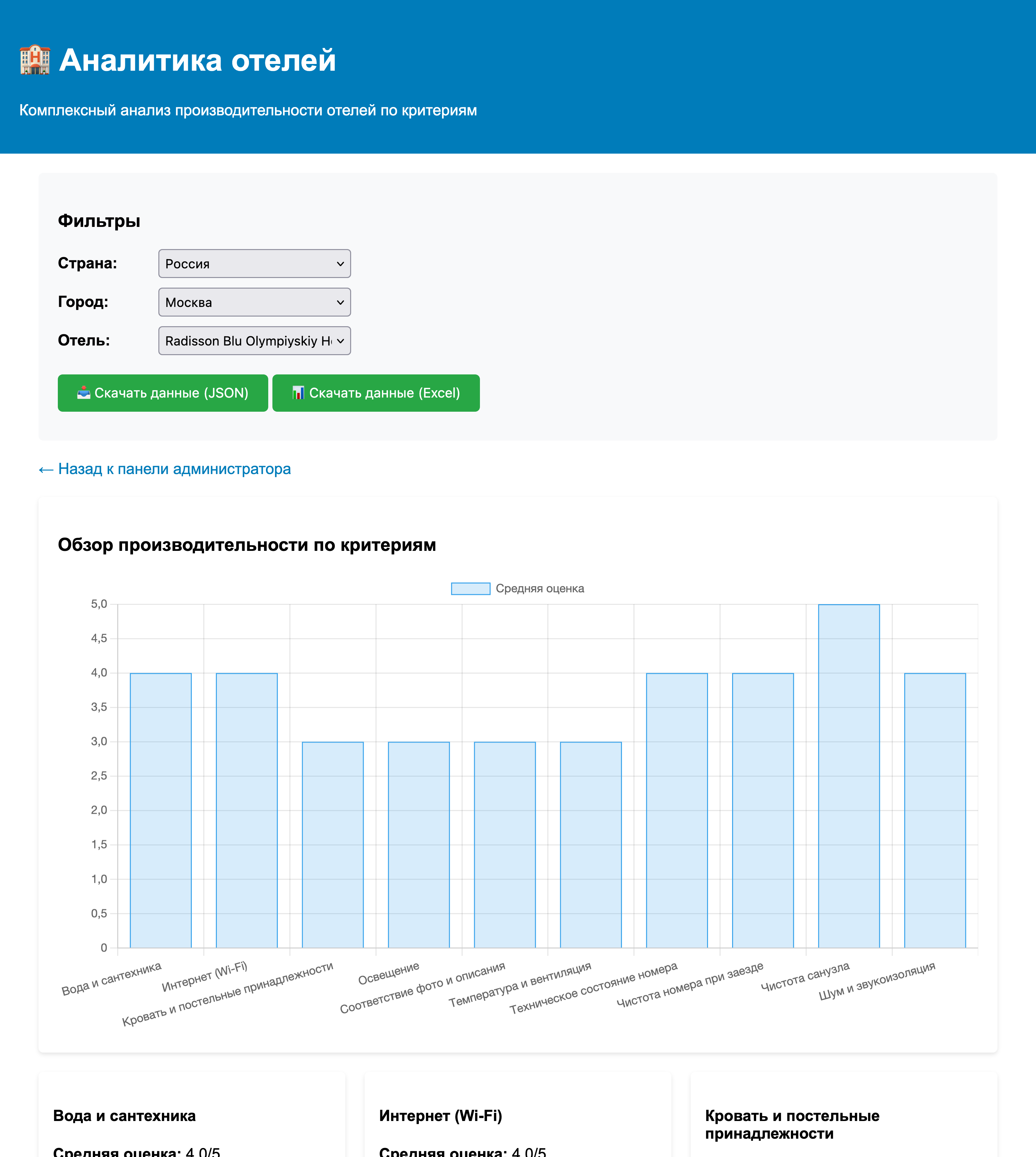Viewport: 1036px width, 1157px height.
Task: Open the Город dropdown showing Москва
Action: [254, 302]
